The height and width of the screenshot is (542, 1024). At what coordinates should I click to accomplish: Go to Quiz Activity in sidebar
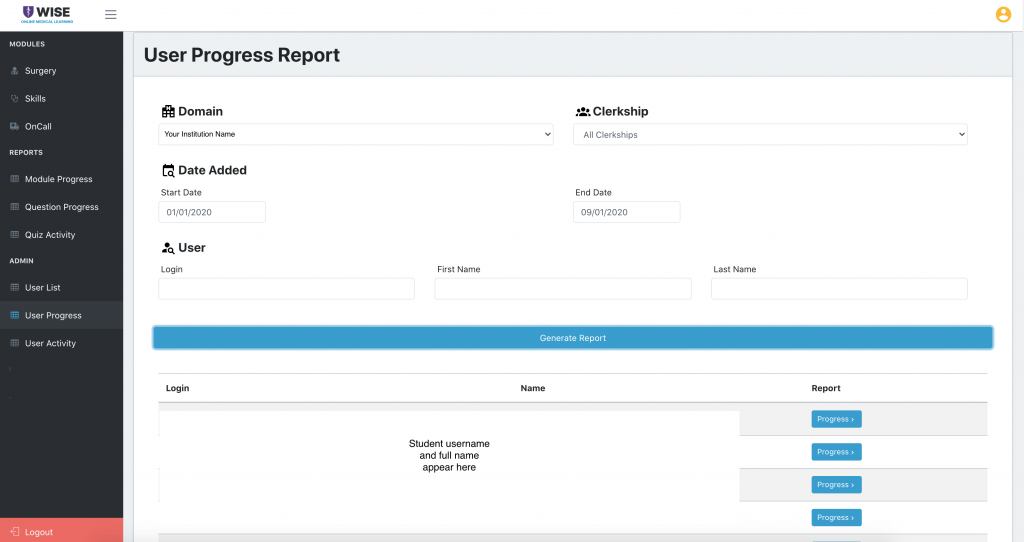click(x=50, y=235)
